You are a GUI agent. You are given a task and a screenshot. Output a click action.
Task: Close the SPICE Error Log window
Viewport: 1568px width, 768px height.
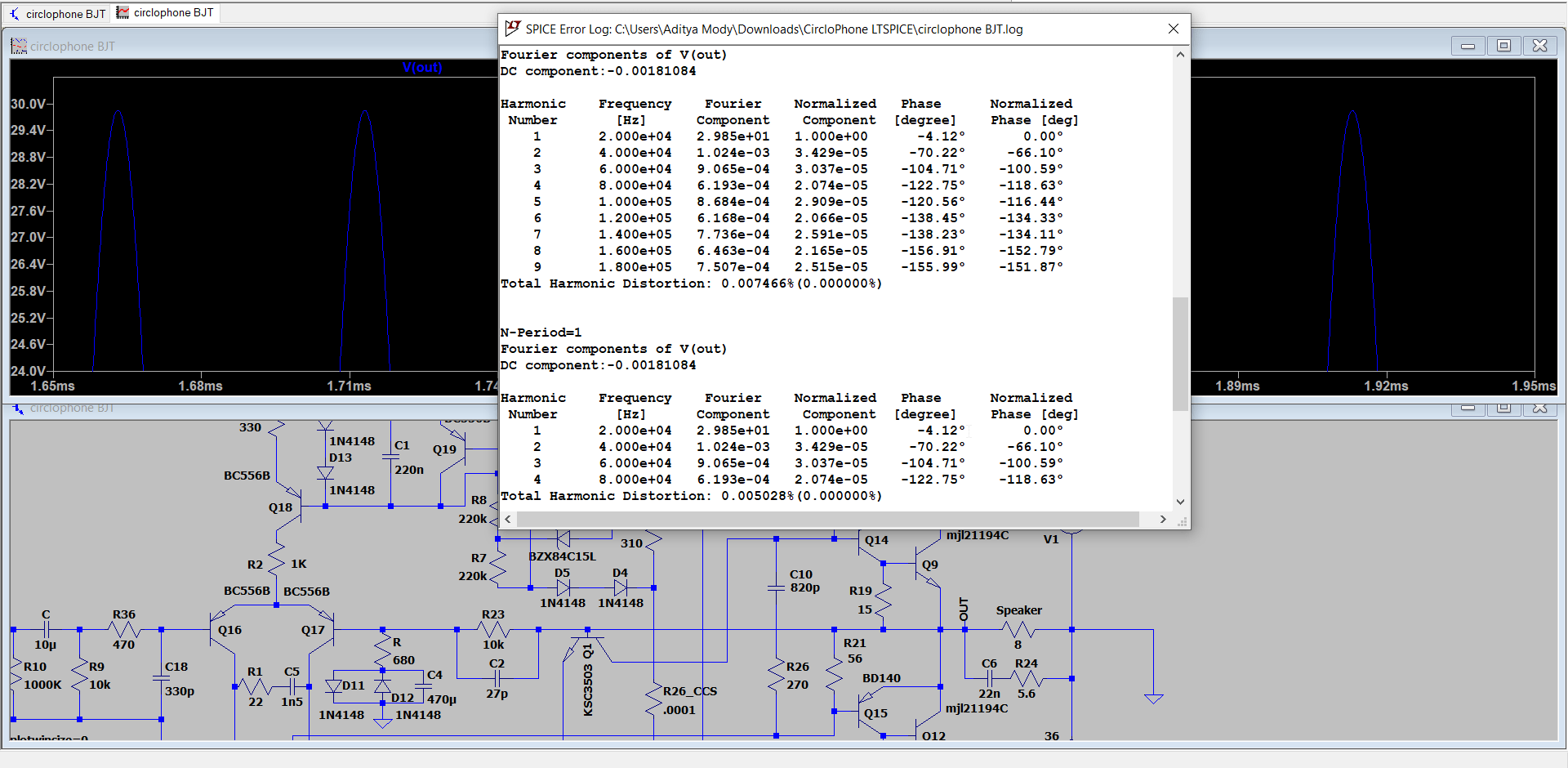click(1173, 29)
